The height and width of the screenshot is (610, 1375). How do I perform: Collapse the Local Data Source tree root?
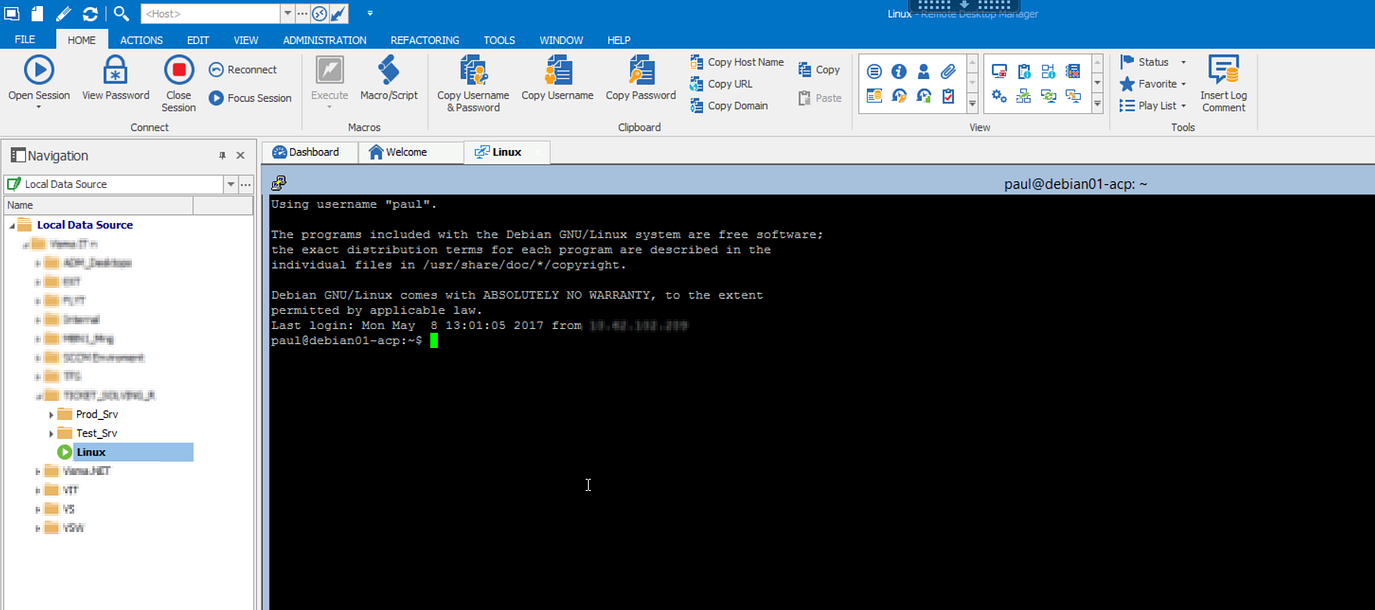click(x=13, y=226)
